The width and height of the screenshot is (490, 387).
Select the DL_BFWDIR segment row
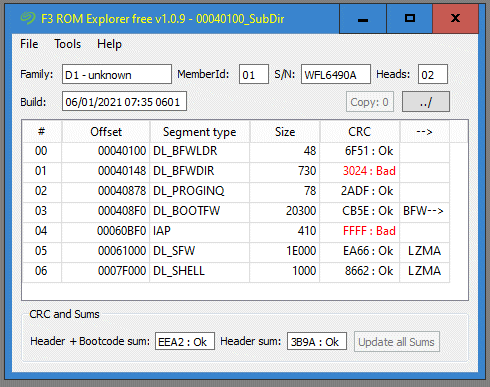point(236,171)
